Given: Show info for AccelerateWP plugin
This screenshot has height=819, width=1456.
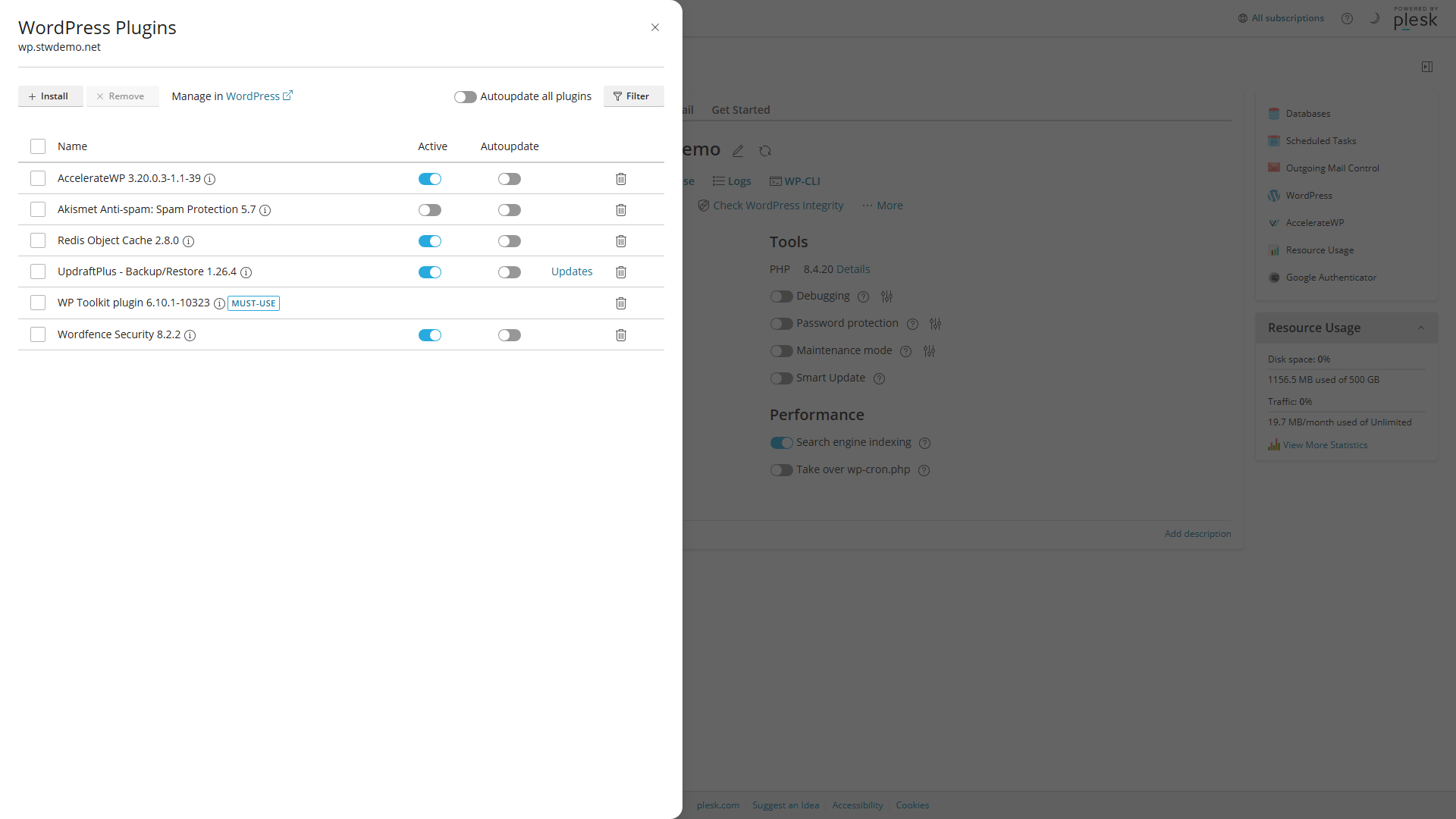Looking at the screenshot, I should coord(210,179).
